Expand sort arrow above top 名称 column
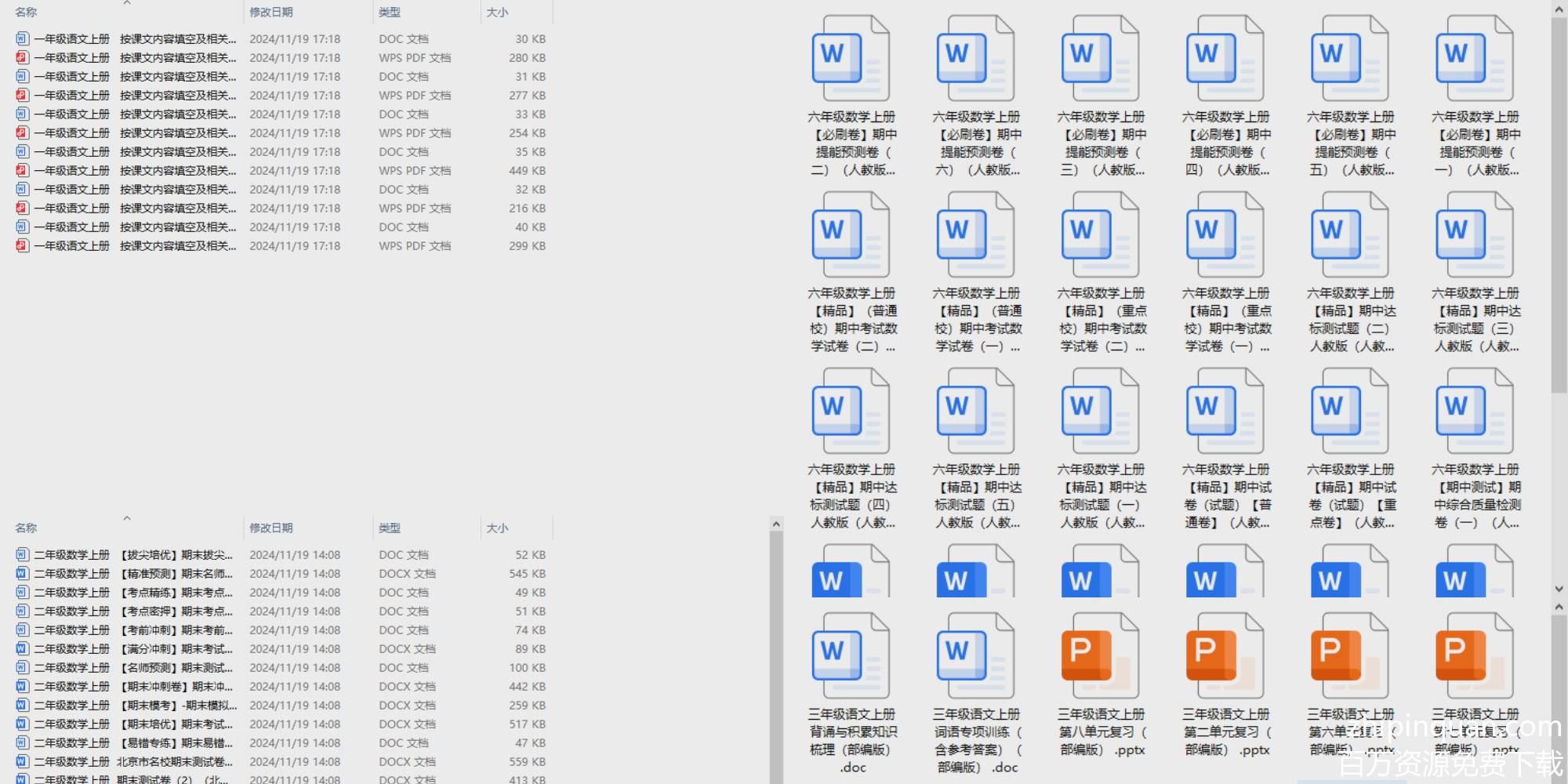 coord(127,3)
